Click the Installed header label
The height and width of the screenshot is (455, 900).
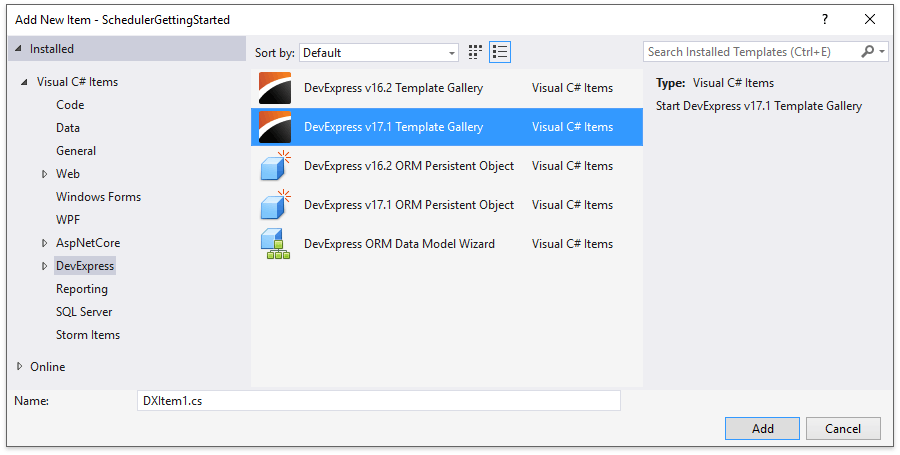coord(52,49)
